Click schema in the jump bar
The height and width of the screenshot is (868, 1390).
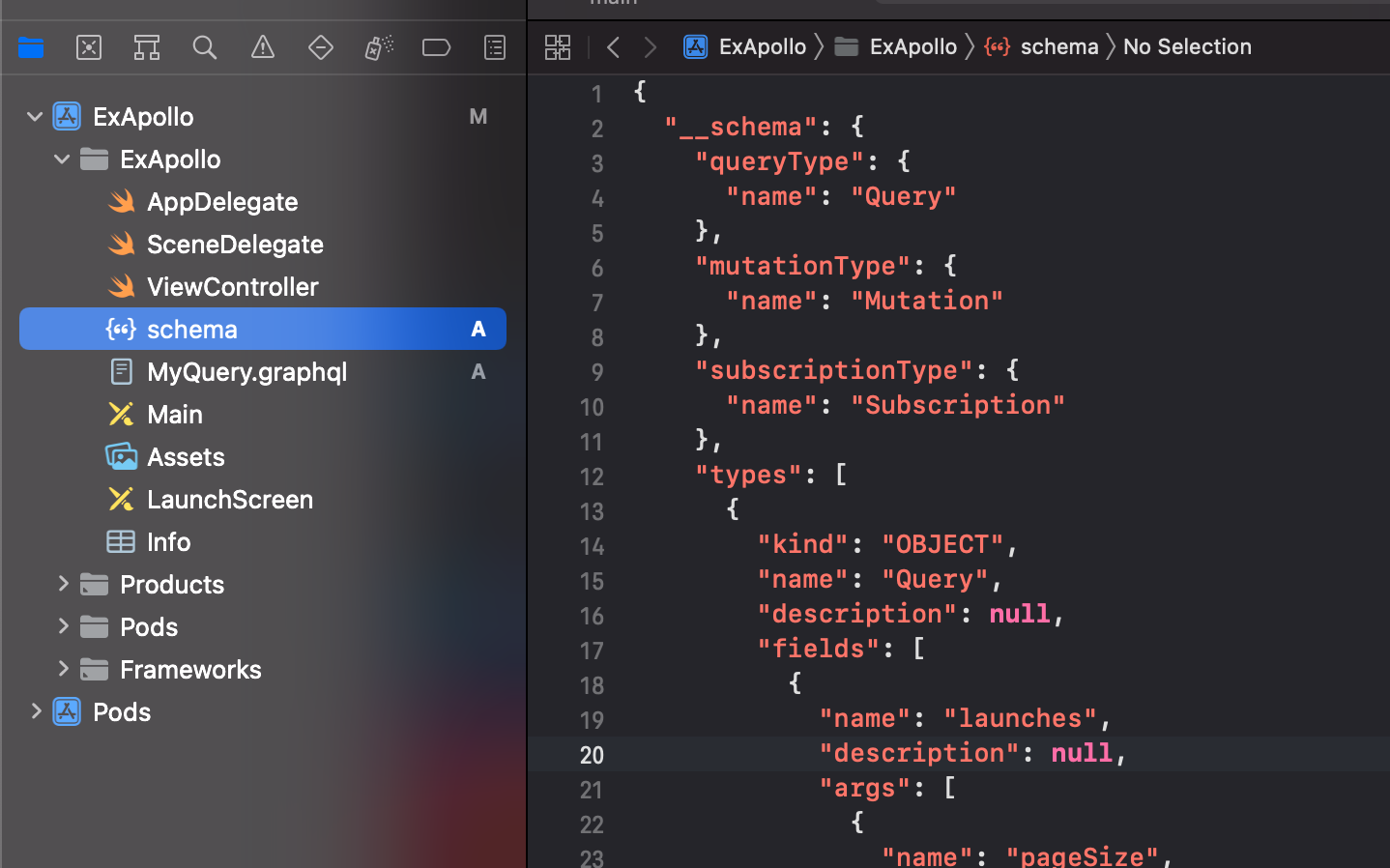point(1042,46)
